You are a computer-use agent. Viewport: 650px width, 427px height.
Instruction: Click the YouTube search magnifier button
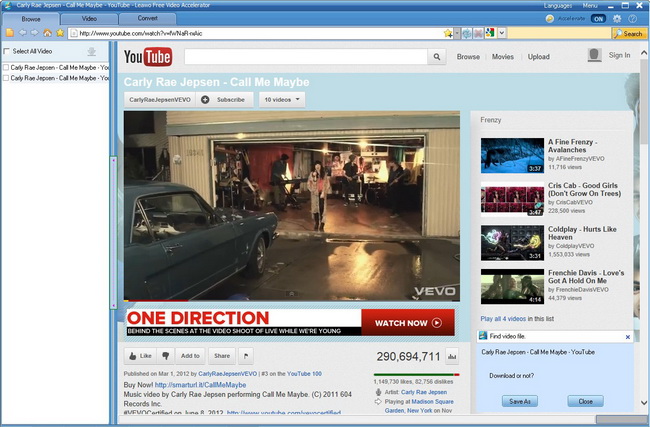click(x=437, y=57)
